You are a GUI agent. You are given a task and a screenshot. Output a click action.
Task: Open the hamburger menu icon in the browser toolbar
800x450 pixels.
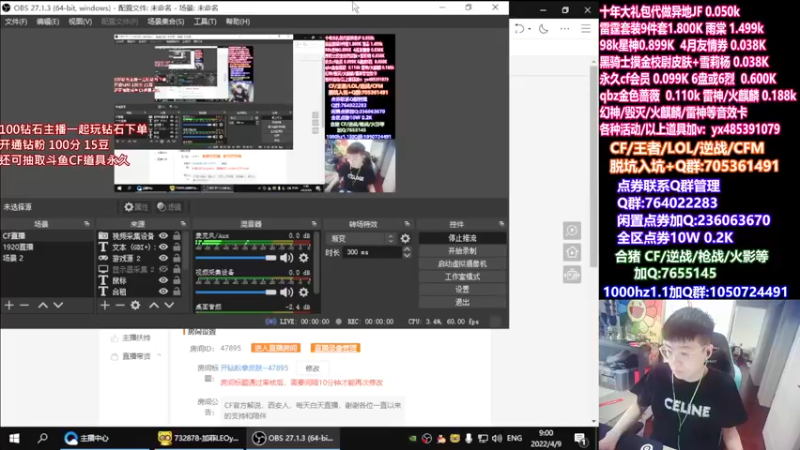(x=586, y=29)
